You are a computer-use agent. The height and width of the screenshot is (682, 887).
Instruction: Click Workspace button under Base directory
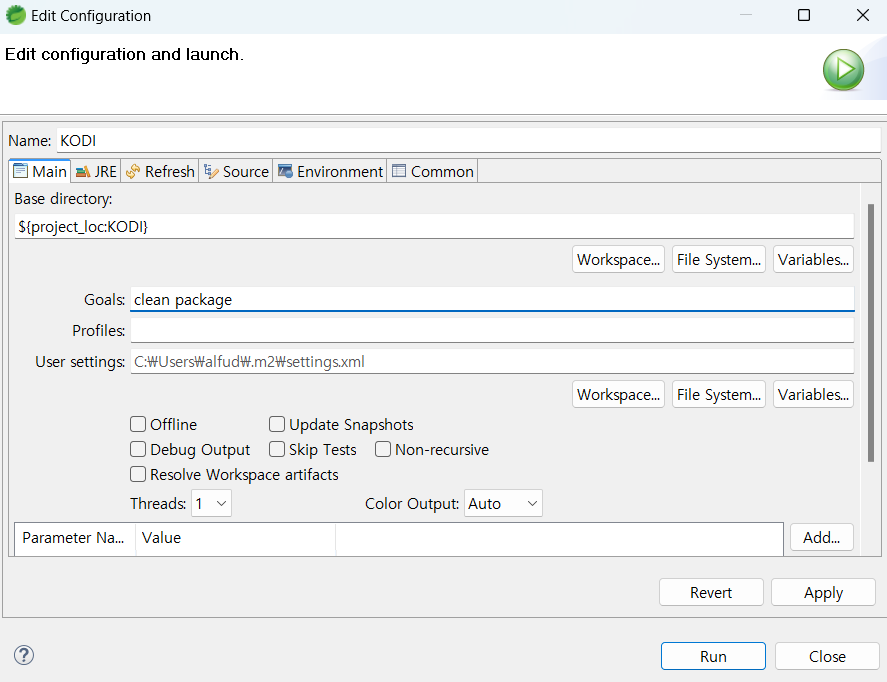click(x=618, y=260)
